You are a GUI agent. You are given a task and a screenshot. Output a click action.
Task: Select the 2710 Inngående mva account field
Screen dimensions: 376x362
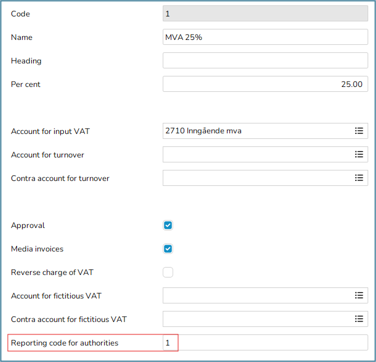(x=265, y=131)
